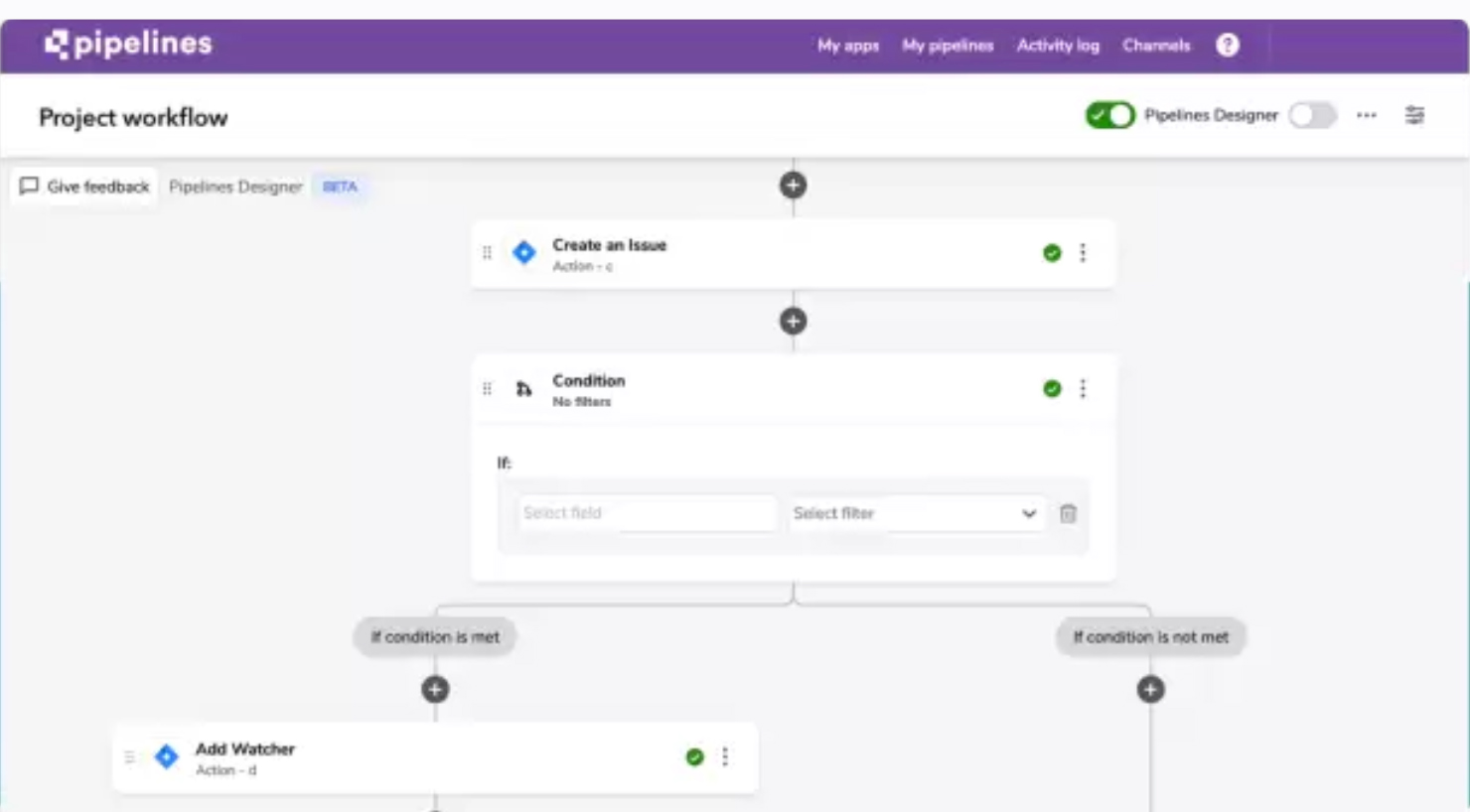Open the Add Watcher step kebab menu
The height and width of the screenshot is (812, 1470).
click(725, 757)
